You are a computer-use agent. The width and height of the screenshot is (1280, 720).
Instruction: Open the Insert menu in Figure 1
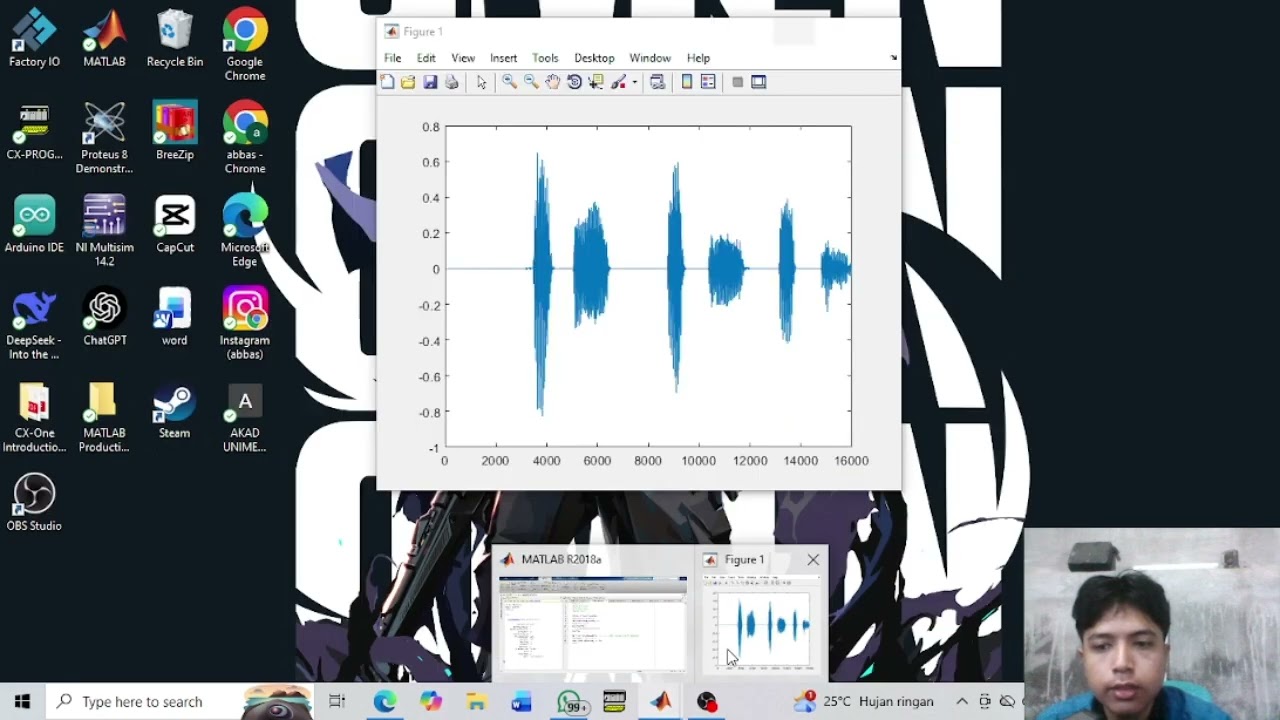click(x=504, y=58)
